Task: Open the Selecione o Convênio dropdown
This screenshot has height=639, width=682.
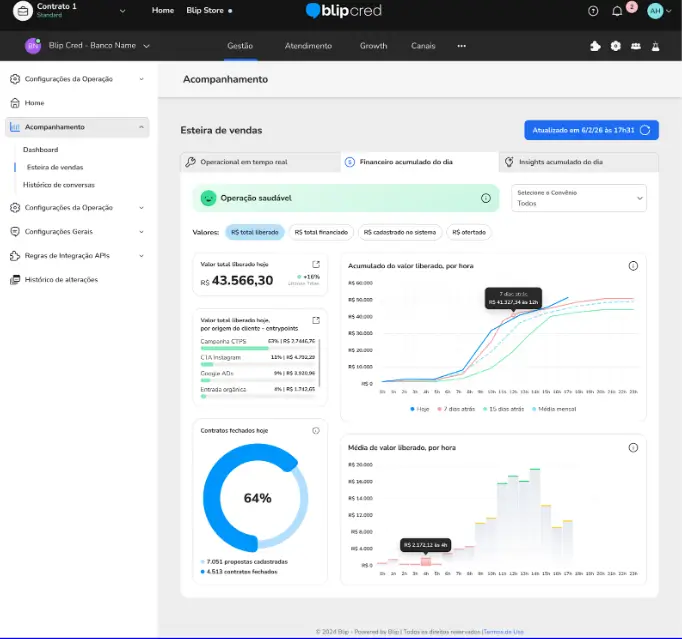Action: (x=579, y=198)
